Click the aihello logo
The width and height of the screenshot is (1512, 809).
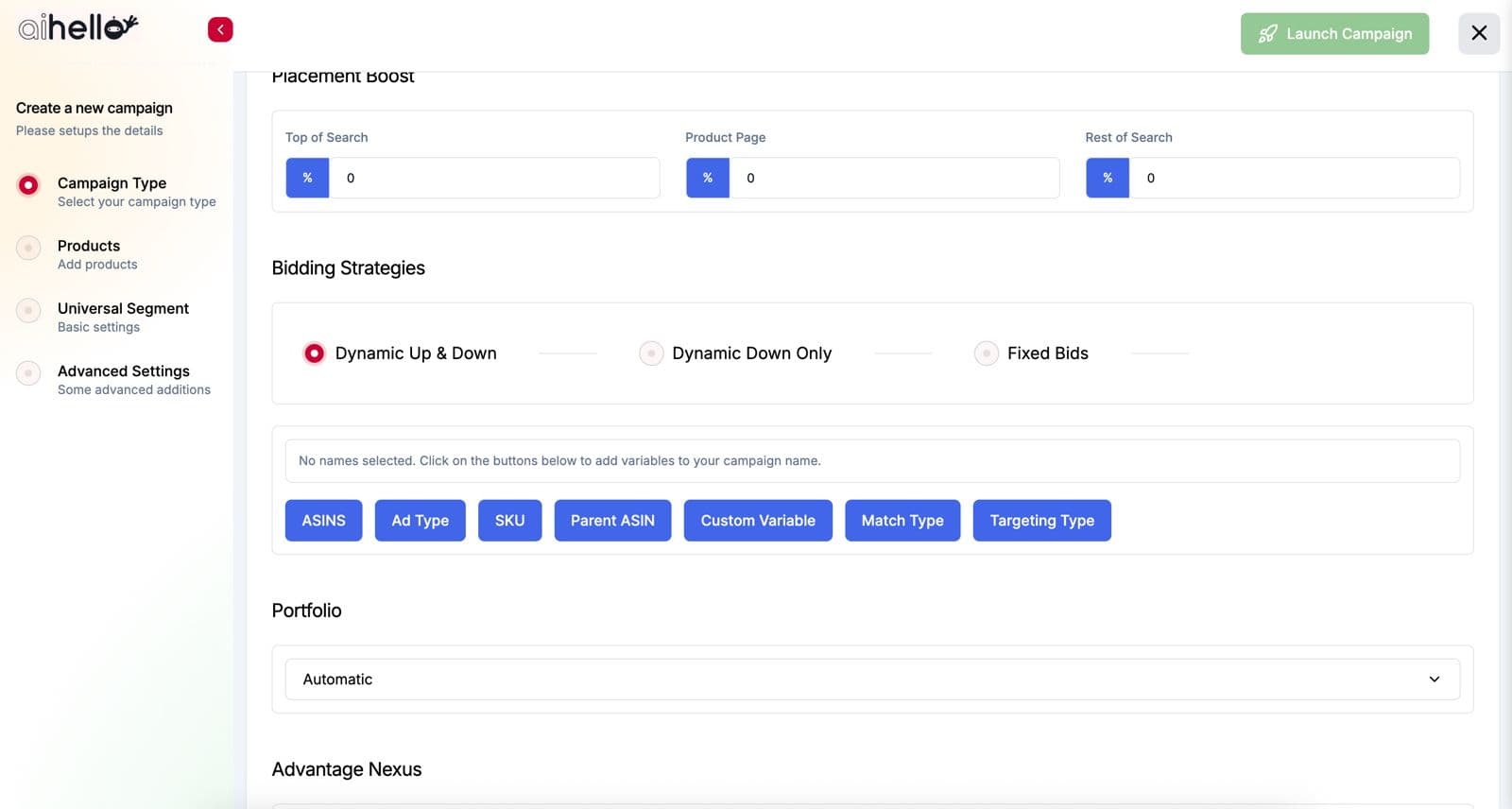coord(78,27)
